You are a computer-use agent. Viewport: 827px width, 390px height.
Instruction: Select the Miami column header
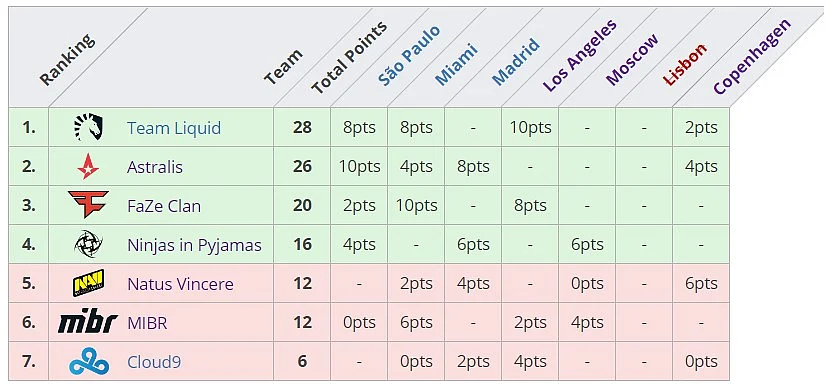coord(456,64)
